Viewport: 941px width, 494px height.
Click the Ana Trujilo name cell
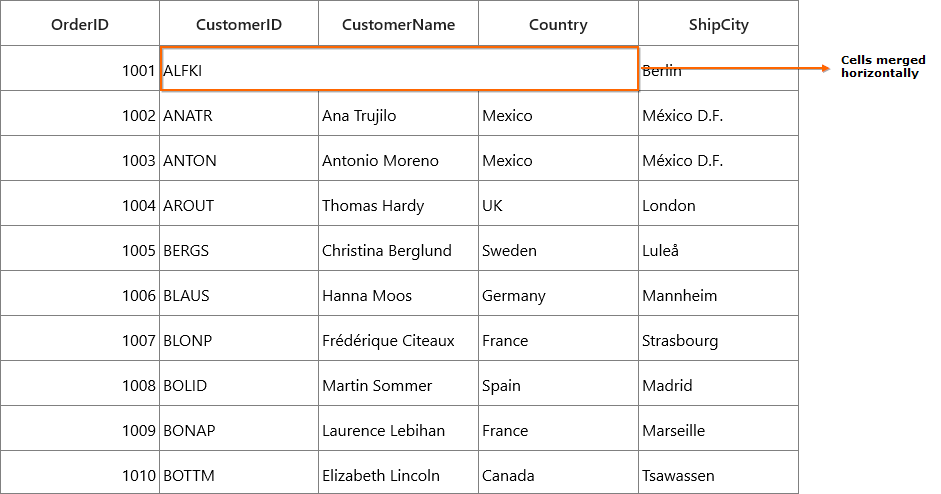[x=398, y=113]
